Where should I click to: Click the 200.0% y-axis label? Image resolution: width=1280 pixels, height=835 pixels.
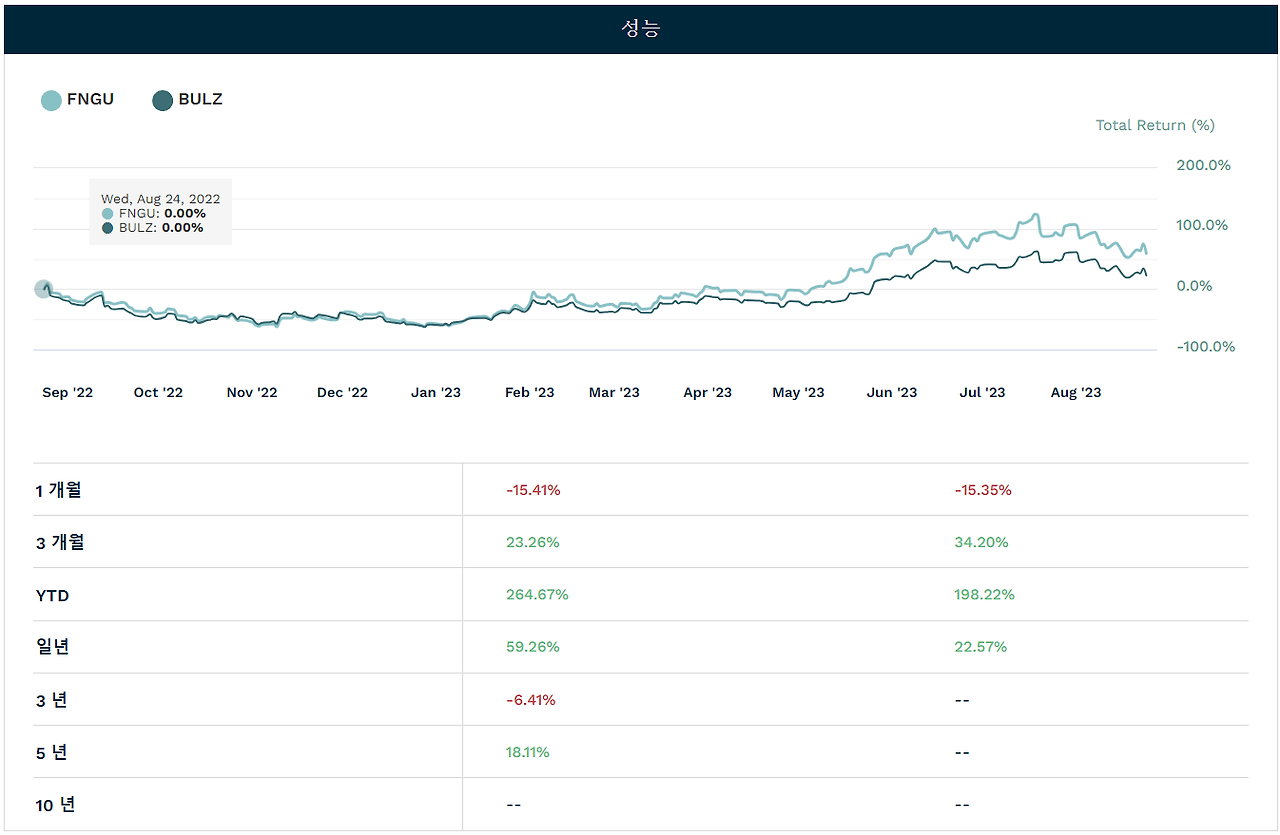click(x=1203, y=165)
